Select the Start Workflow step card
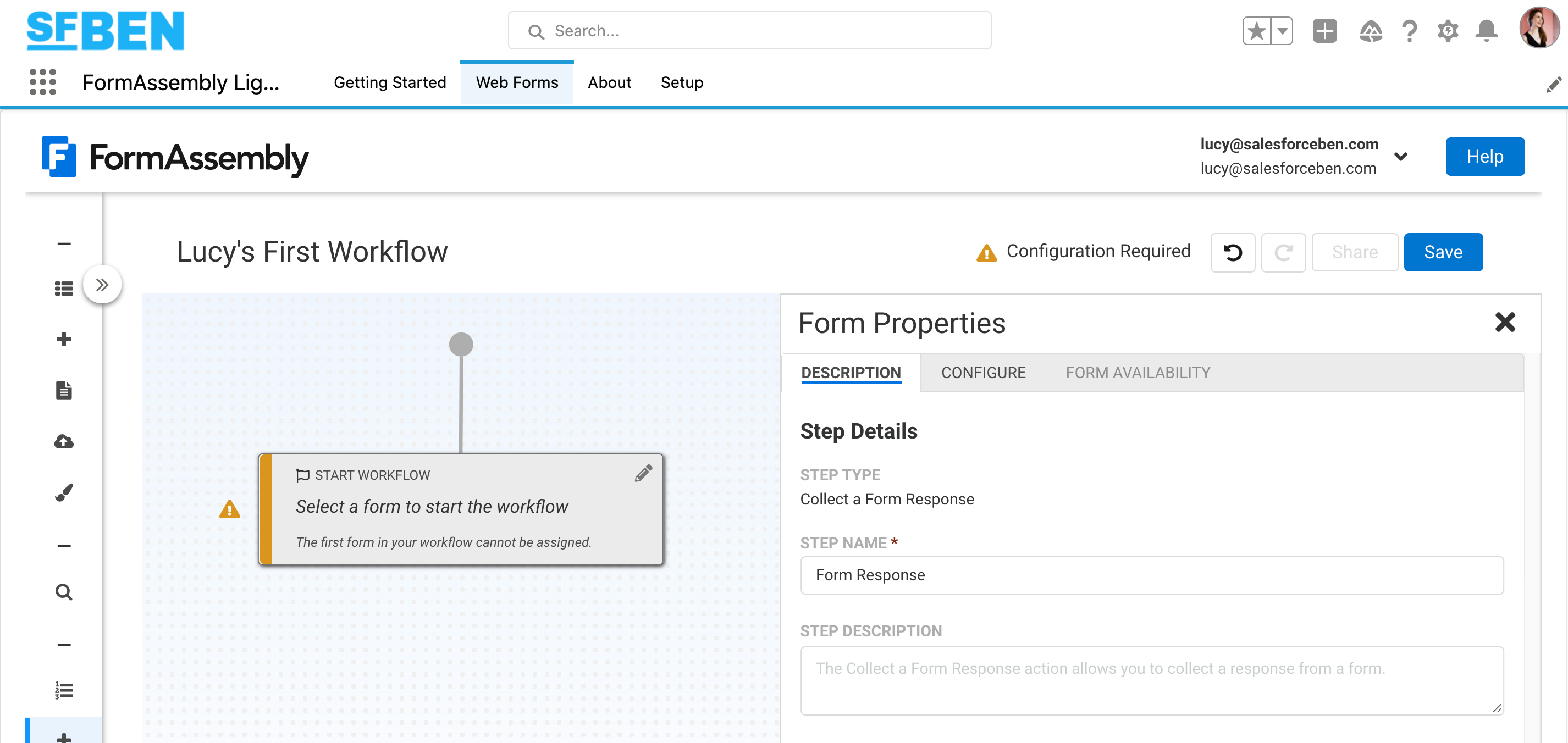This screenshot has height=743, width=1568. [461, 509]
